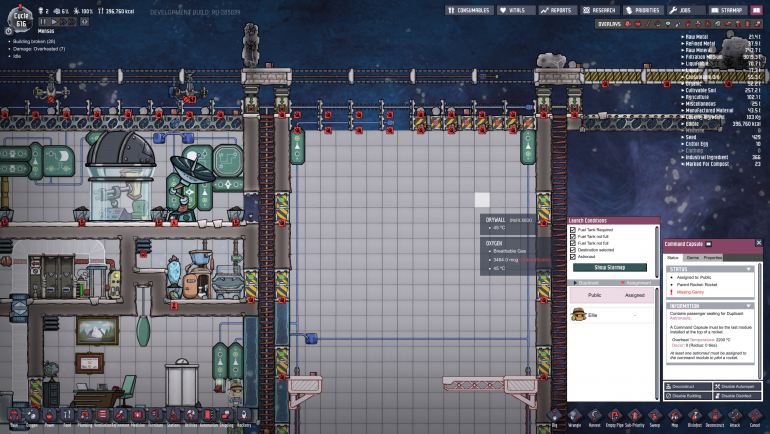
Task: Open the Base build category
Action: [x=14, y=416]
